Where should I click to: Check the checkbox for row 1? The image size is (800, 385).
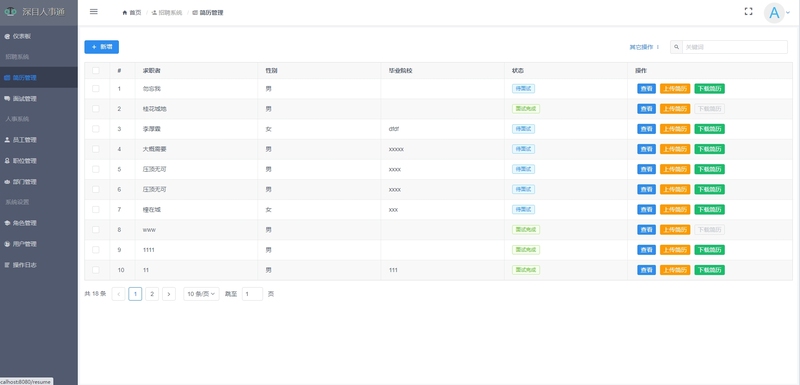[96, 89]
